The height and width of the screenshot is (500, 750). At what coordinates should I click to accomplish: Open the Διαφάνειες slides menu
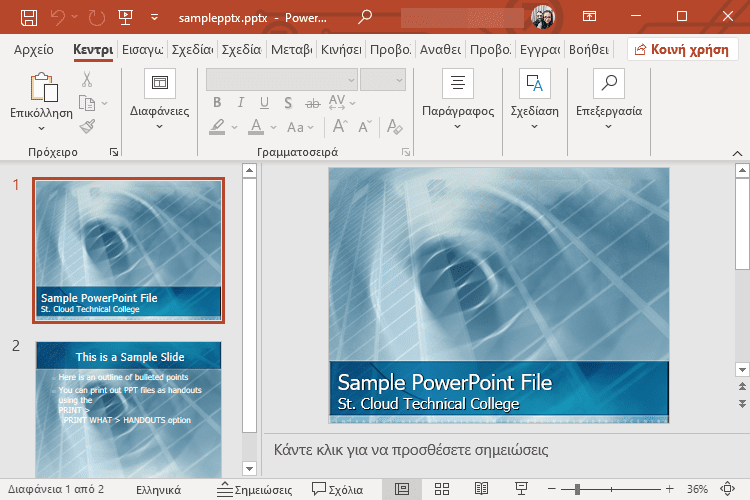pos(160,99)
